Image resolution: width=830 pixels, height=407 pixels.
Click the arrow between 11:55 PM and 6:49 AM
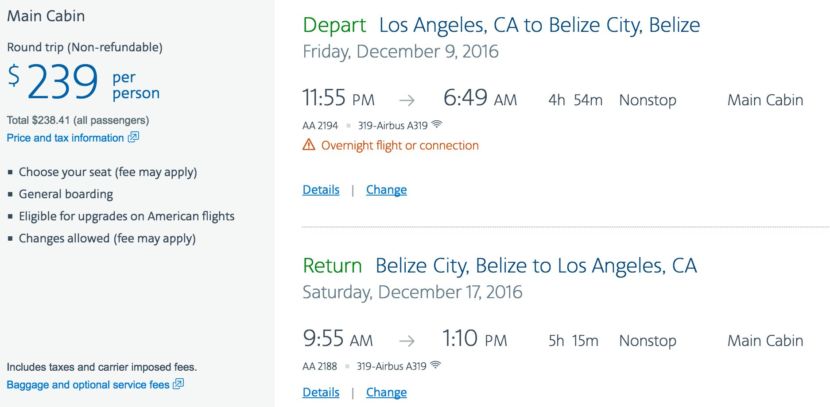click(x=406, y=100)
